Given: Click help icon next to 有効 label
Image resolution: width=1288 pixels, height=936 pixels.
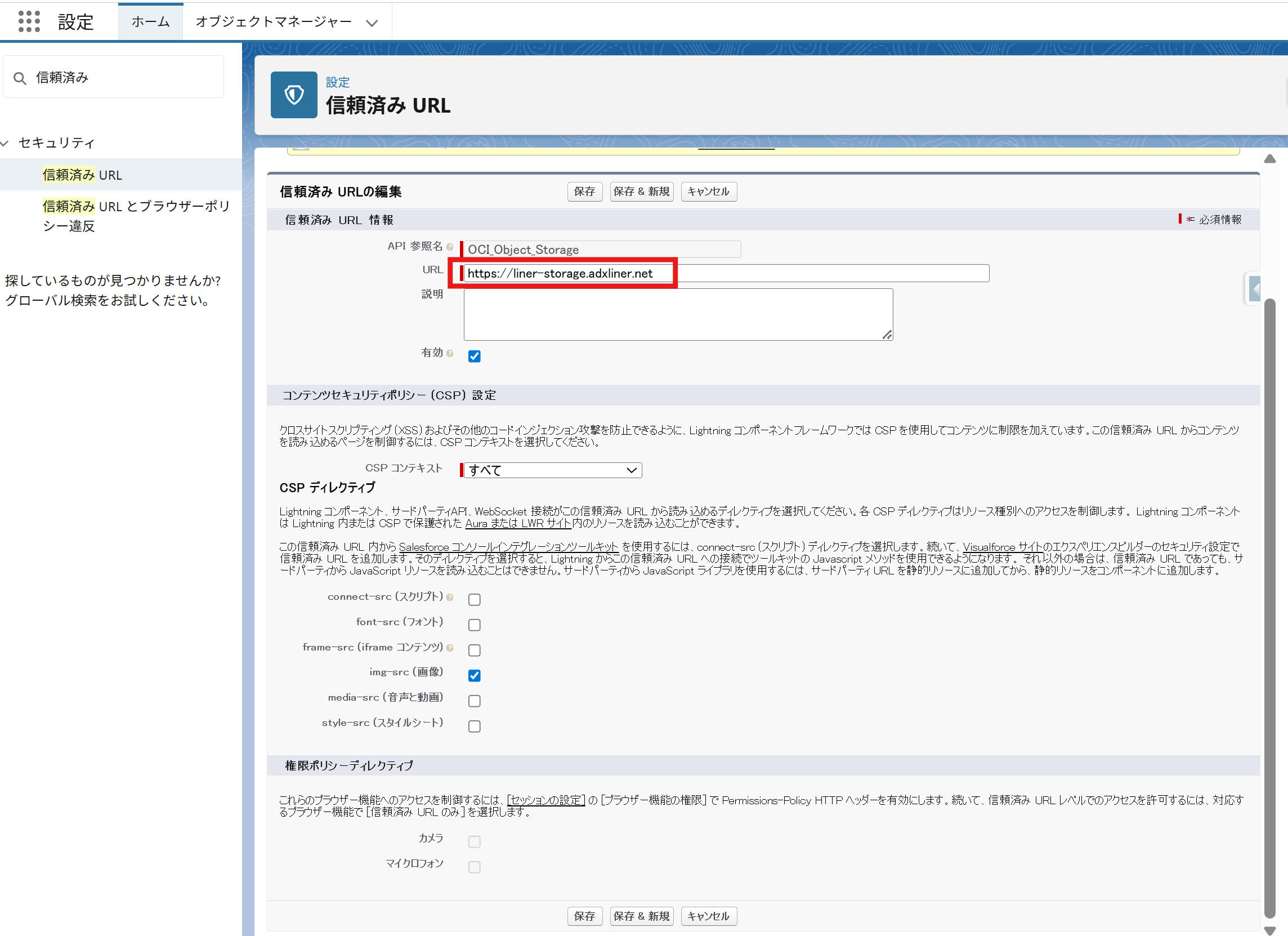Looking at the screenshot, I should (450, 354).
